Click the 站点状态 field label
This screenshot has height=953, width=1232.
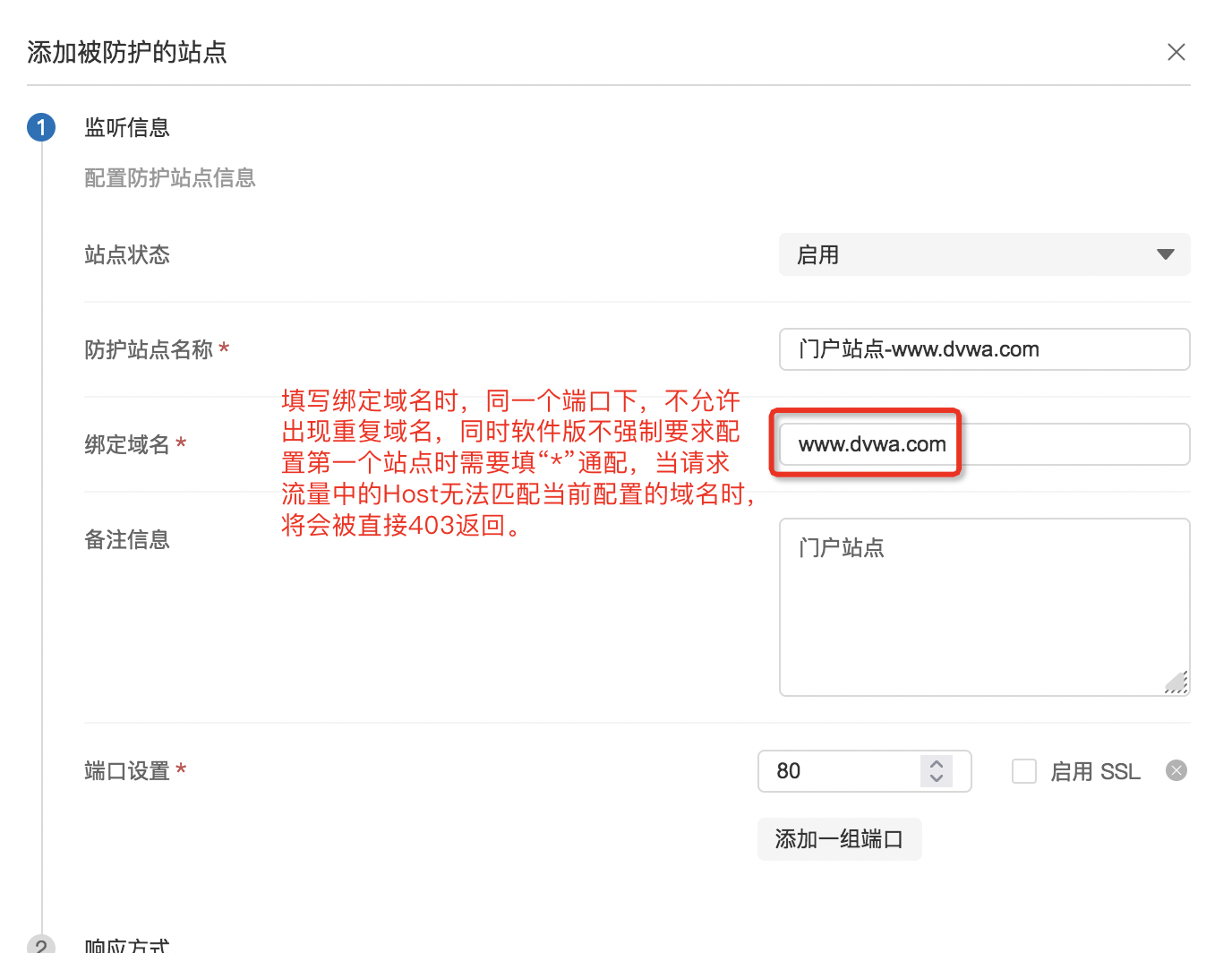127,255
